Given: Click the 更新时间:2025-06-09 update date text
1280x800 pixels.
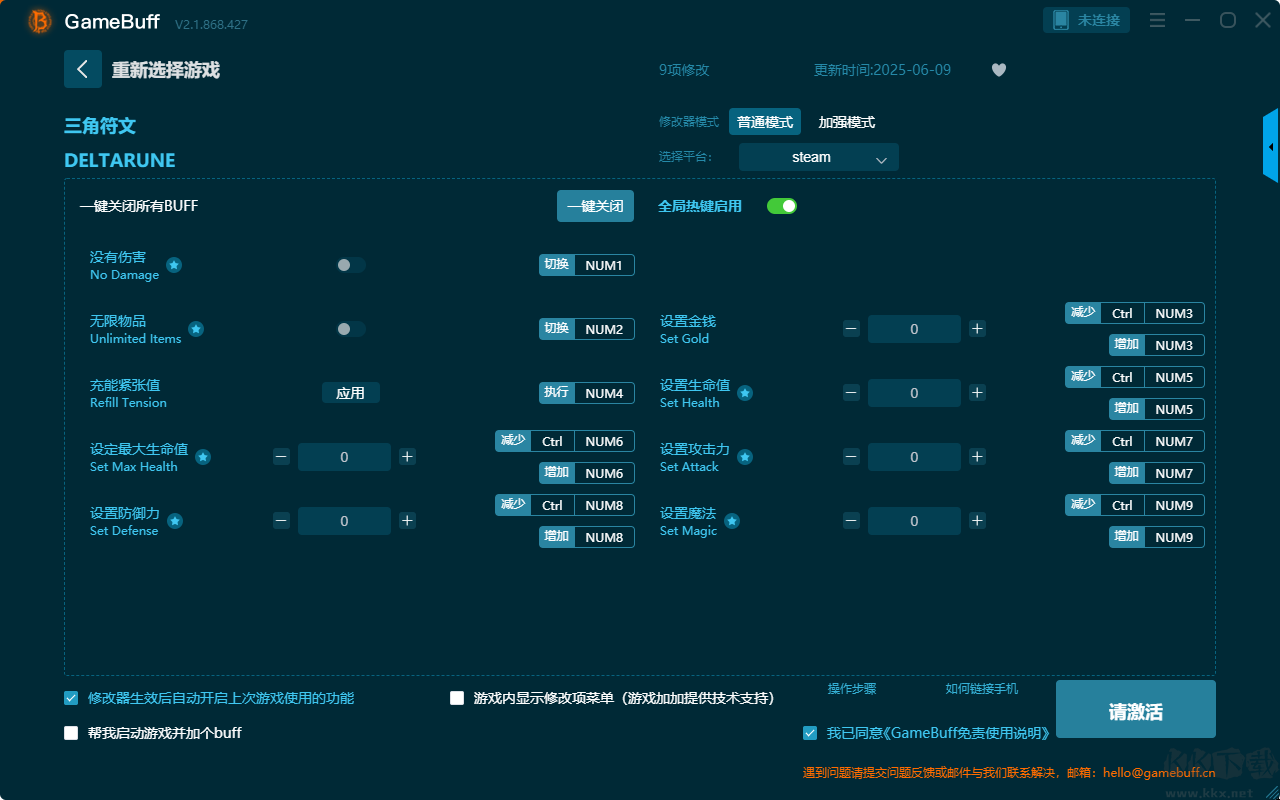Looking at the screenshot, I should coord(883,70).
